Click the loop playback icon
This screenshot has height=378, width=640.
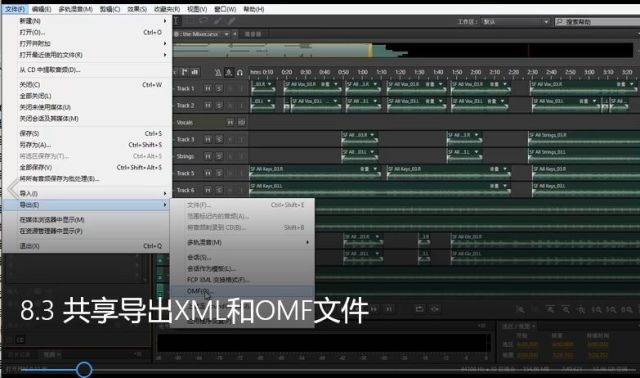(419, 309)
